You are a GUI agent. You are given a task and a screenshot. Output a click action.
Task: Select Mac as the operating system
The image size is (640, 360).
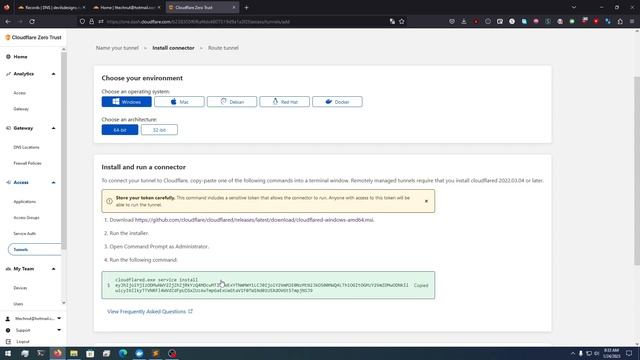pyautogui.click(x=179, y=102)
